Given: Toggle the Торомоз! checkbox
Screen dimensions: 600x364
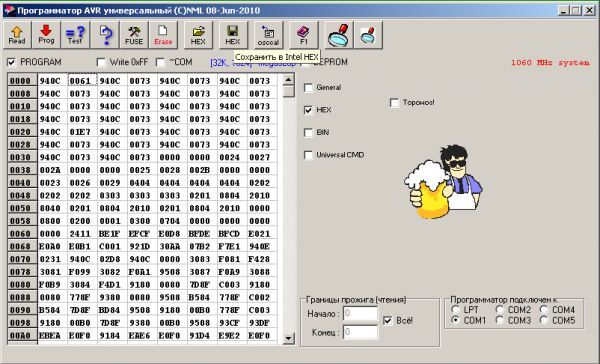Looking at the screenshot, I should pos(394,103).
